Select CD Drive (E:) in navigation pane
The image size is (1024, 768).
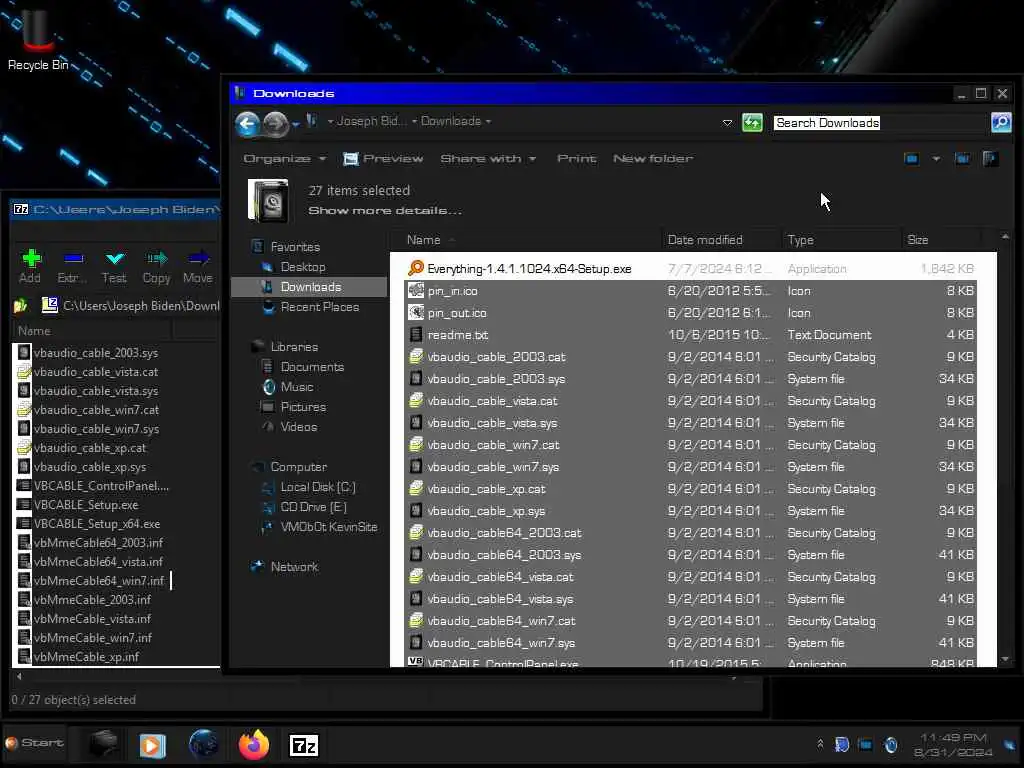click(x=313, y=507)
